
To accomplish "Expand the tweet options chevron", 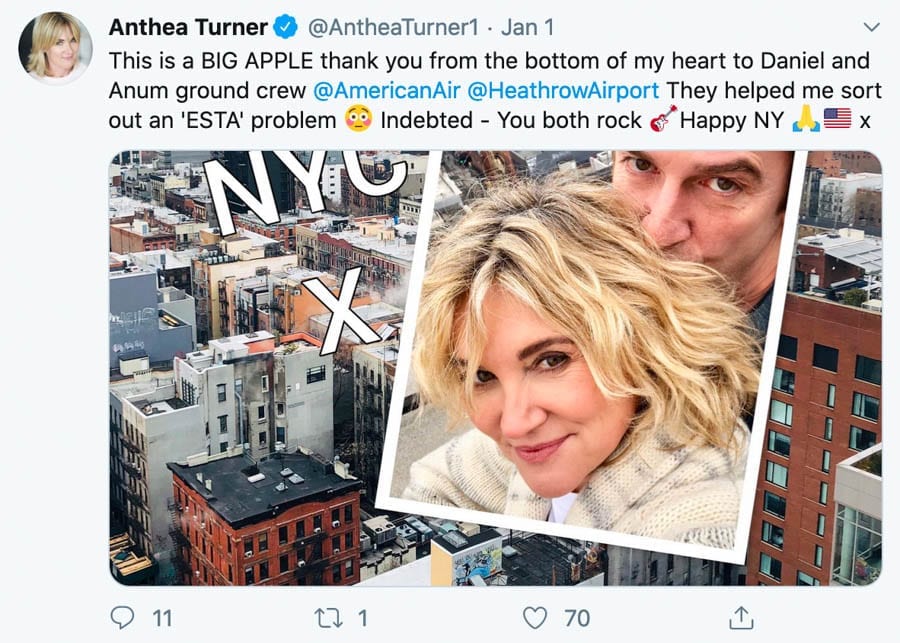I will coord(871,27).
